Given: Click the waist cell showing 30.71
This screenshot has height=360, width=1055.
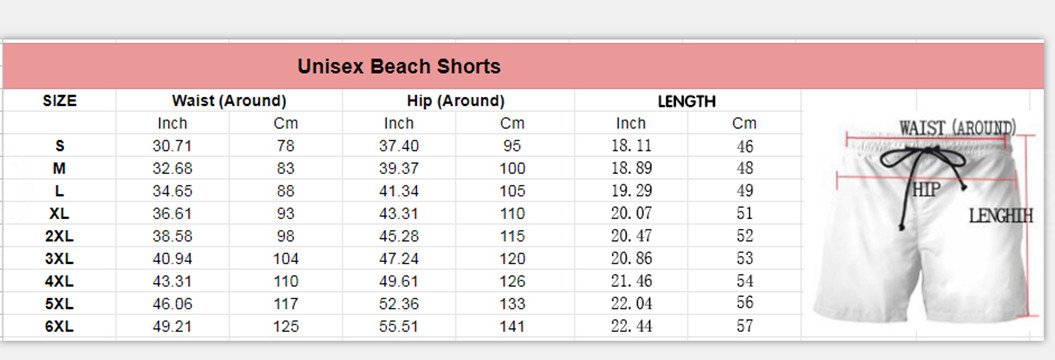Looking at the screenshot, I should (172, 145).
